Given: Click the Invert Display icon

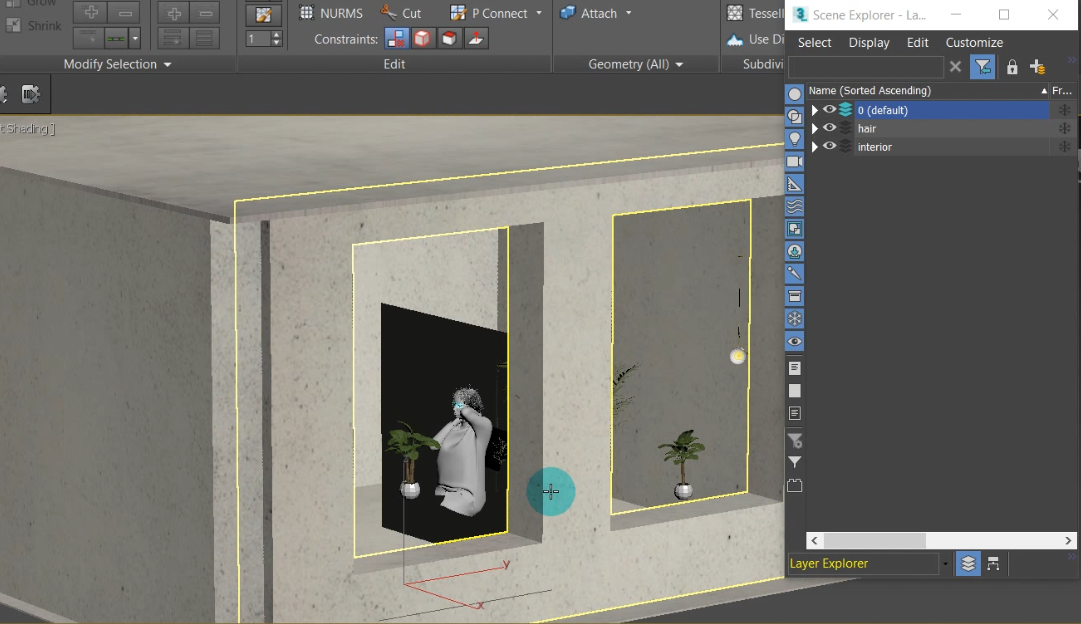Looking at the screenshot, I should point(794,414).
